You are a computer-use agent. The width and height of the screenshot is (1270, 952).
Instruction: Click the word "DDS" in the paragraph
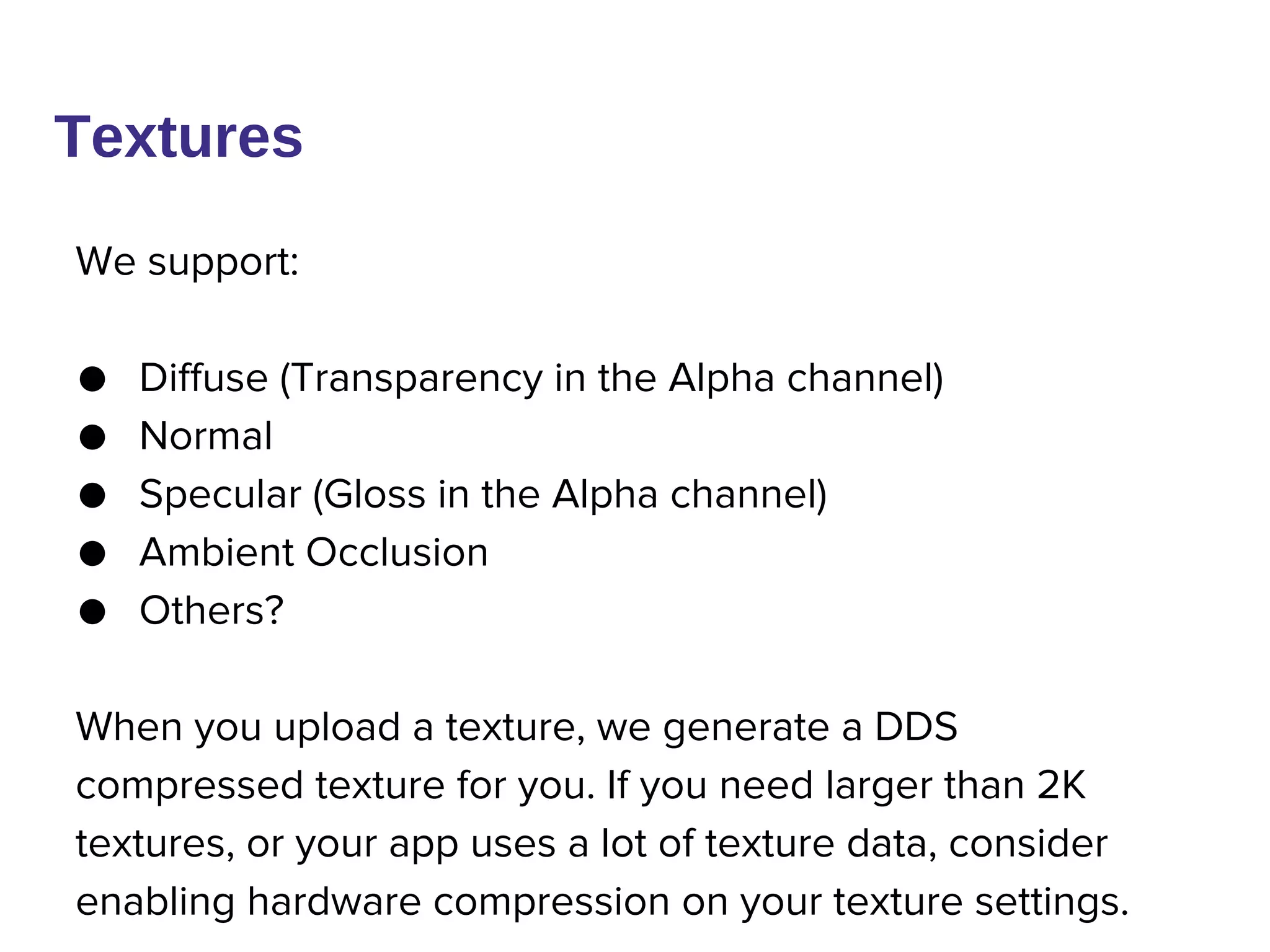[x=916, y=727]
